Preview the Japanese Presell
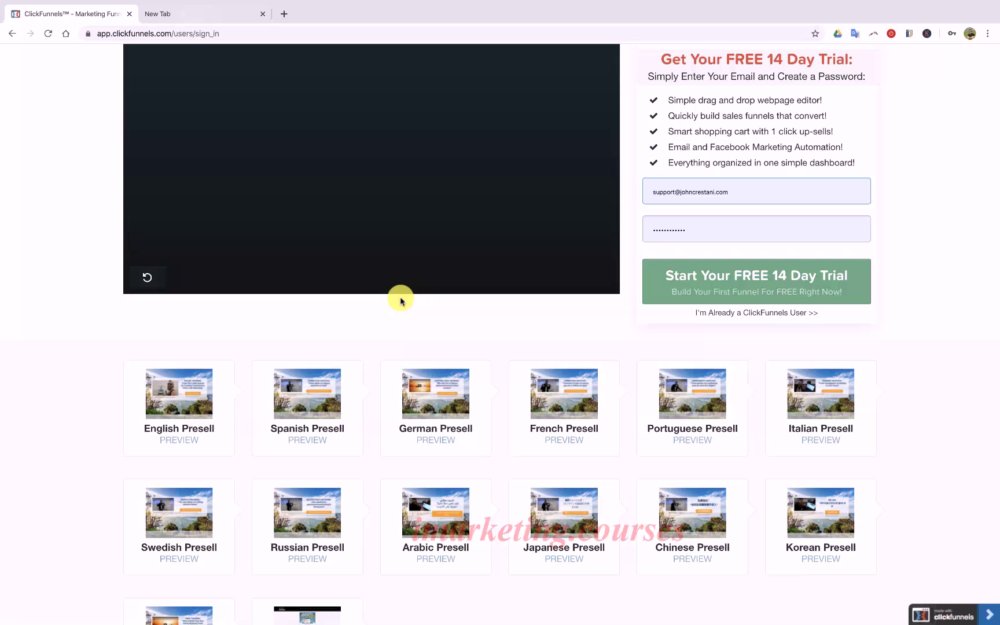Image resolution: width=1000 pixels, height=625 pixels. click(564, 559)
